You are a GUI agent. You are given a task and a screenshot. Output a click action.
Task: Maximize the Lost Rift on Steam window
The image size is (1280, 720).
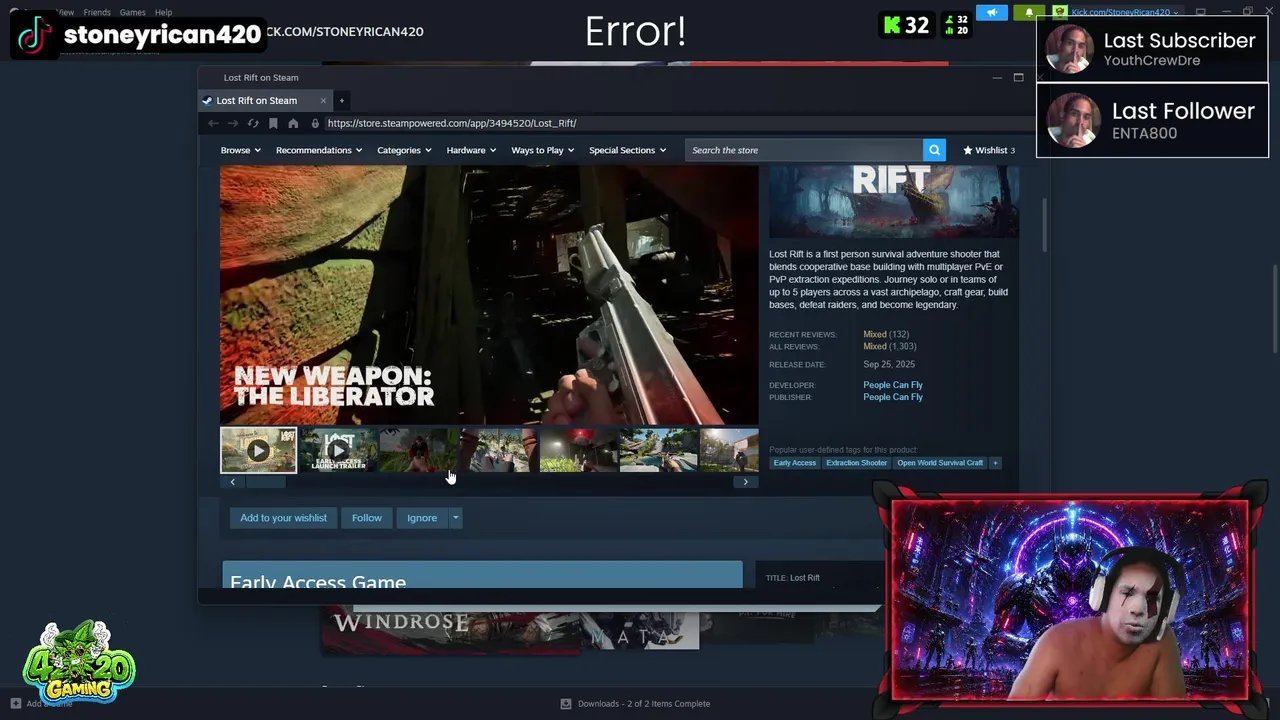(1018, 77)
